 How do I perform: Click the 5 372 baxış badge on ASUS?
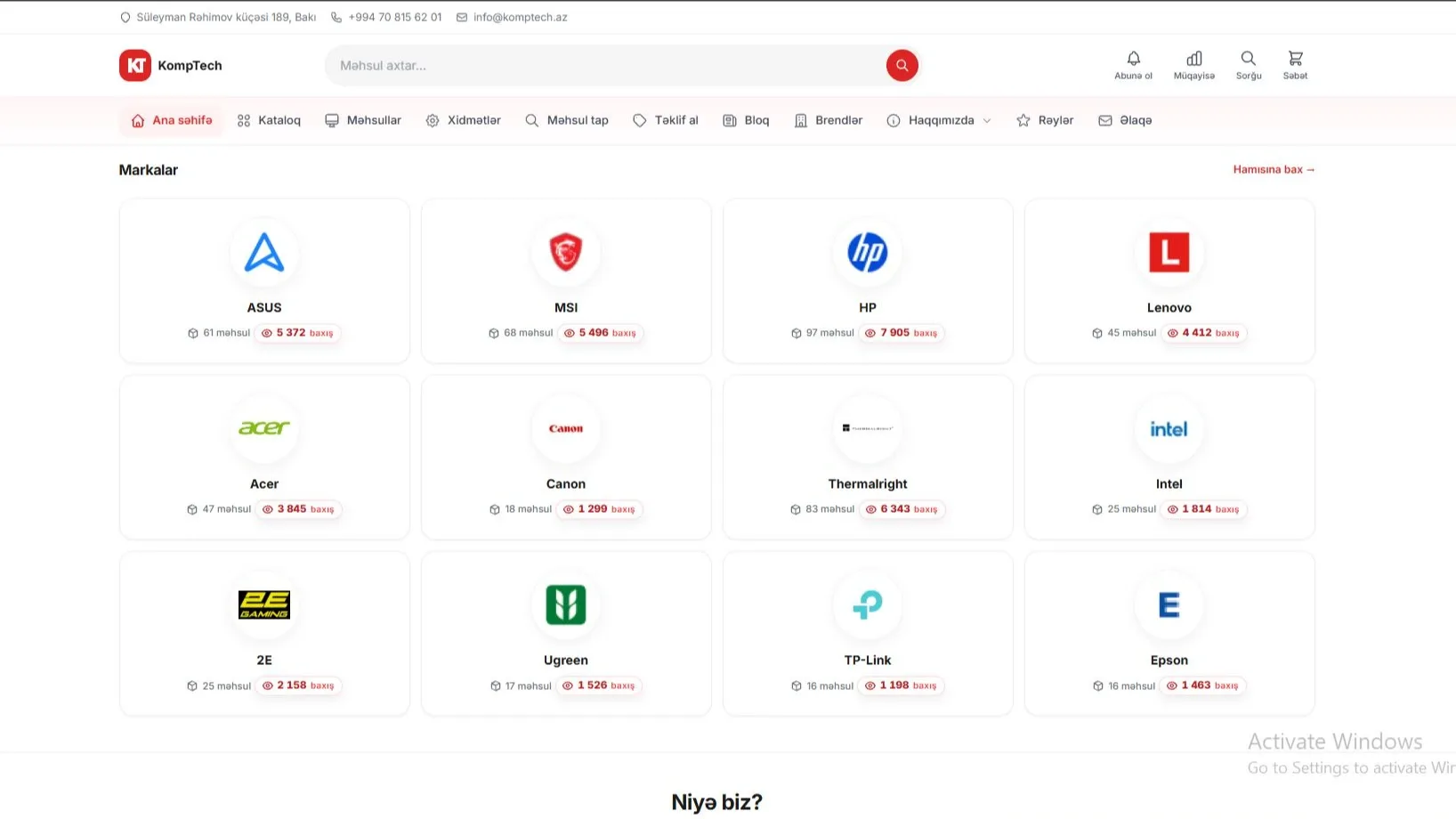[x=297, y=333]
